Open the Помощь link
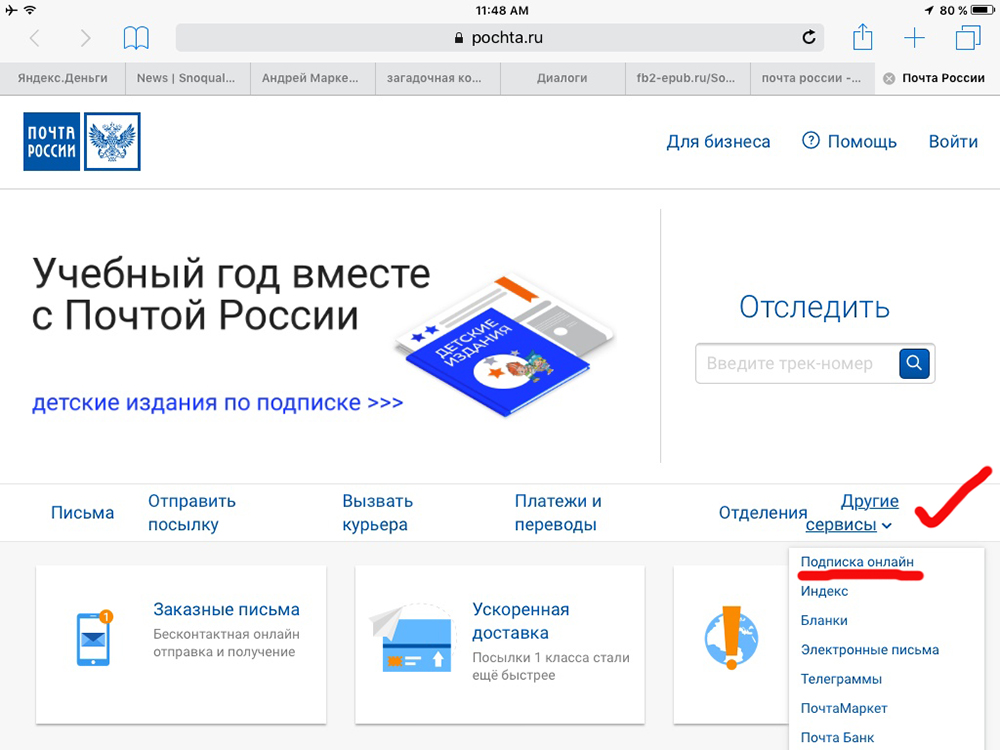The height and width of the screenshot is (750, 1000). coord(862,142)
